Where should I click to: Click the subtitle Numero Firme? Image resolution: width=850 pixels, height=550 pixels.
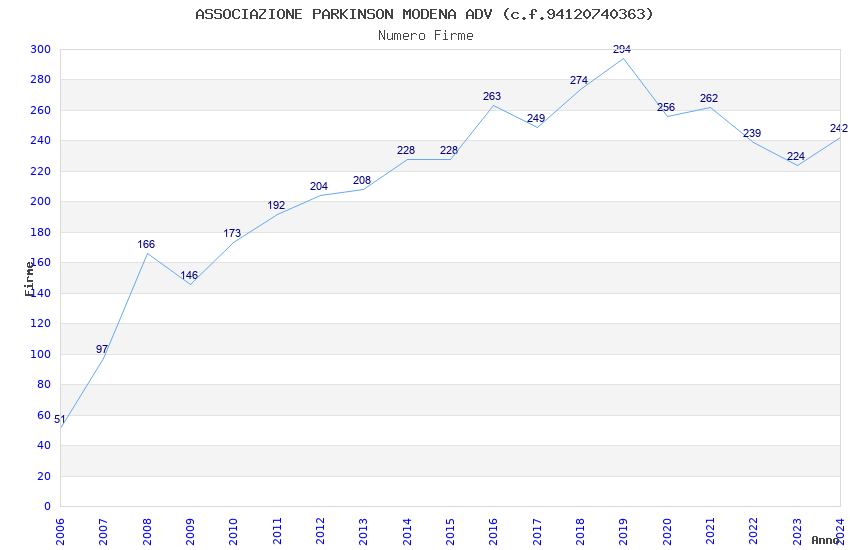426,36
